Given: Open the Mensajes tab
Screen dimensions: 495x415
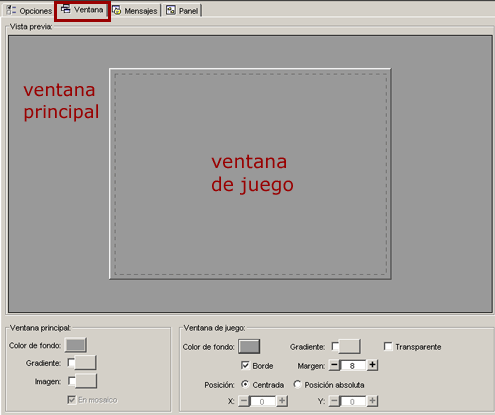Looking at the screenshot, I should (x=135, y=11).
